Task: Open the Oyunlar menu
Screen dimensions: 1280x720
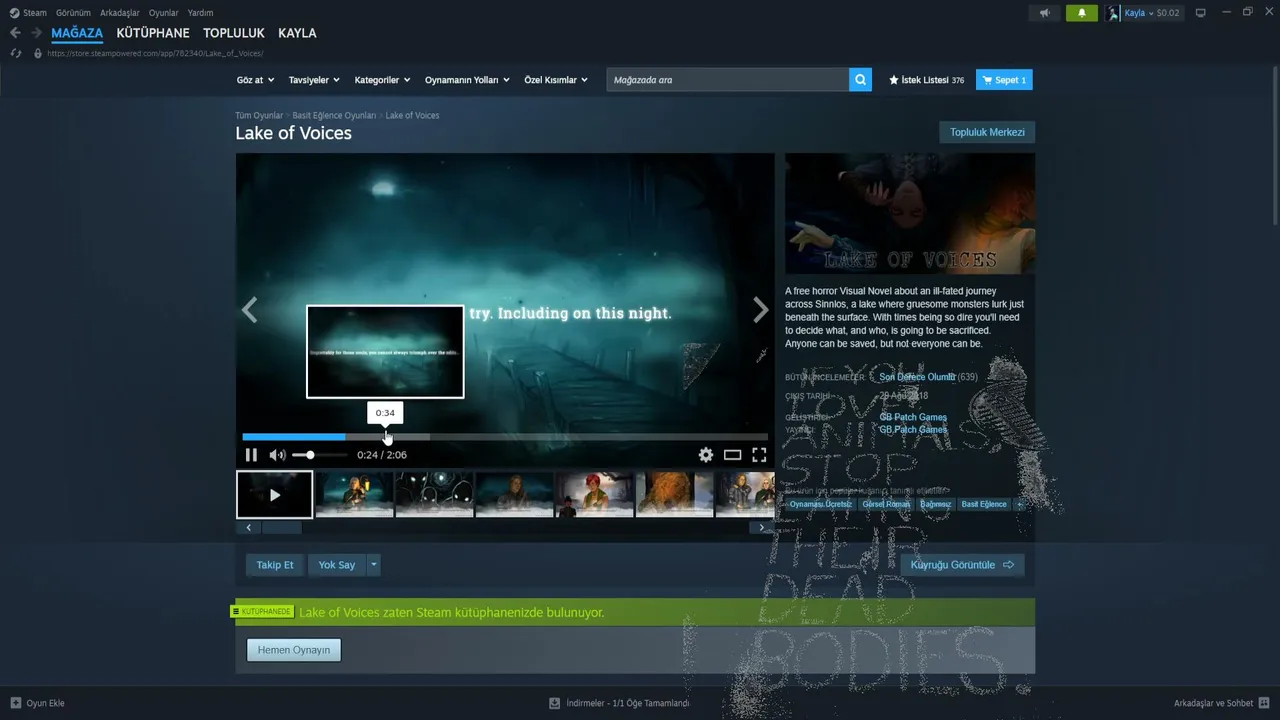Action: click(x=164, y=13)
